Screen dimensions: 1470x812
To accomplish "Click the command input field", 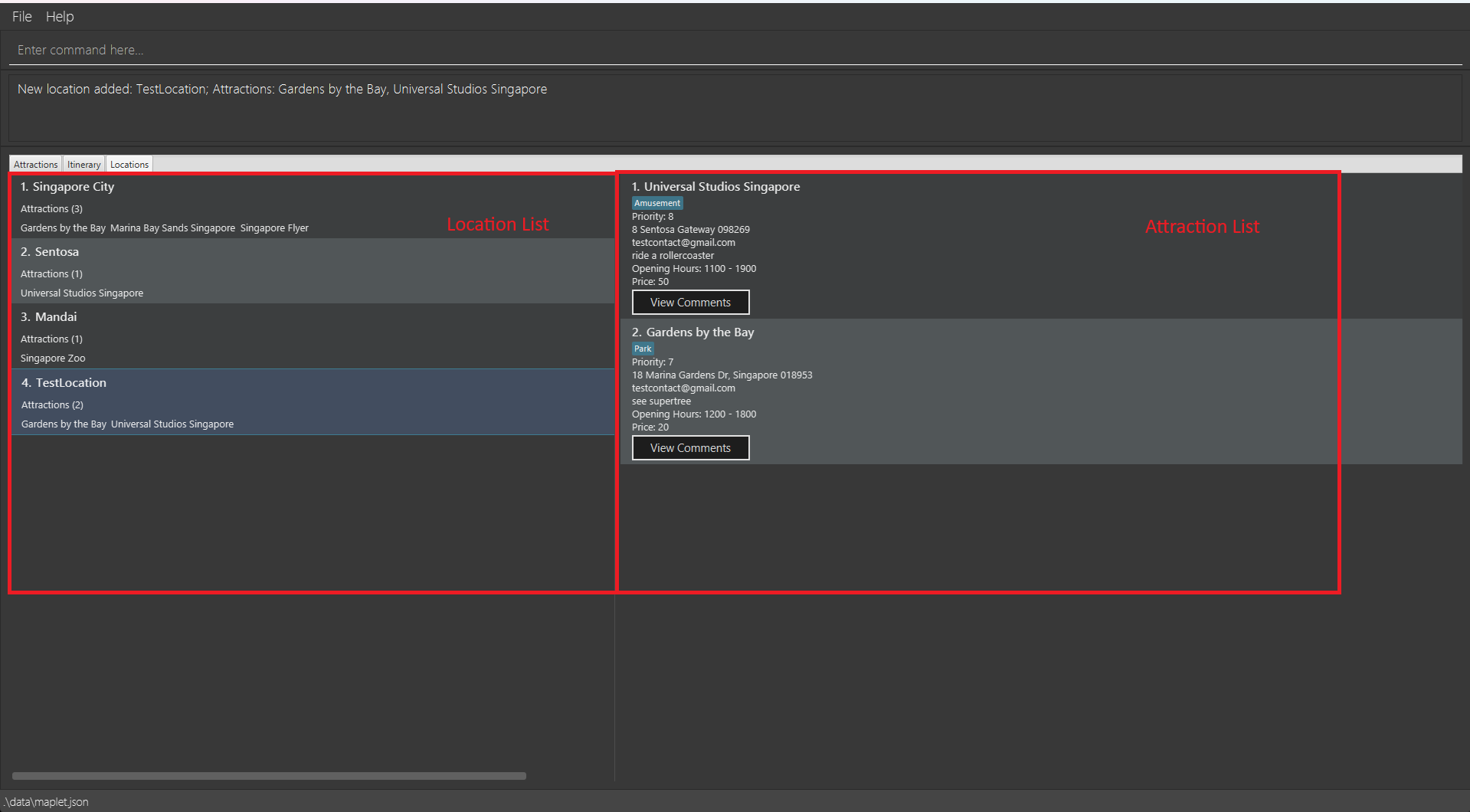I will [x=735, y=50].
